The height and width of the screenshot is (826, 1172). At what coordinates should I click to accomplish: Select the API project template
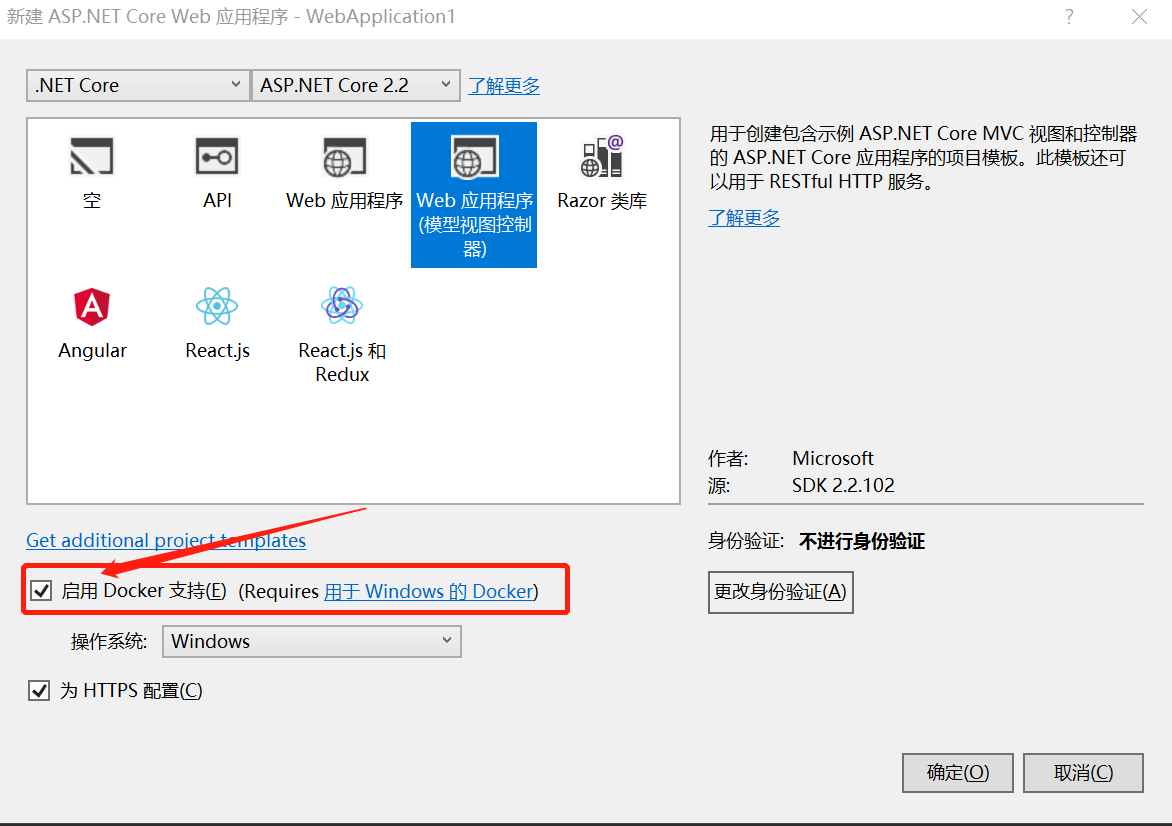218,173
